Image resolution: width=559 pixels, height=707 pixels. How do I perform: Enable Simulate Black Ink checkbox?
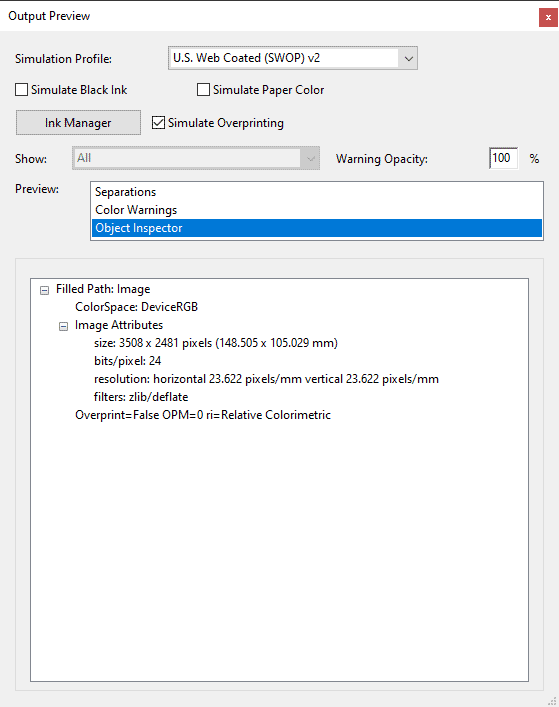22,90
